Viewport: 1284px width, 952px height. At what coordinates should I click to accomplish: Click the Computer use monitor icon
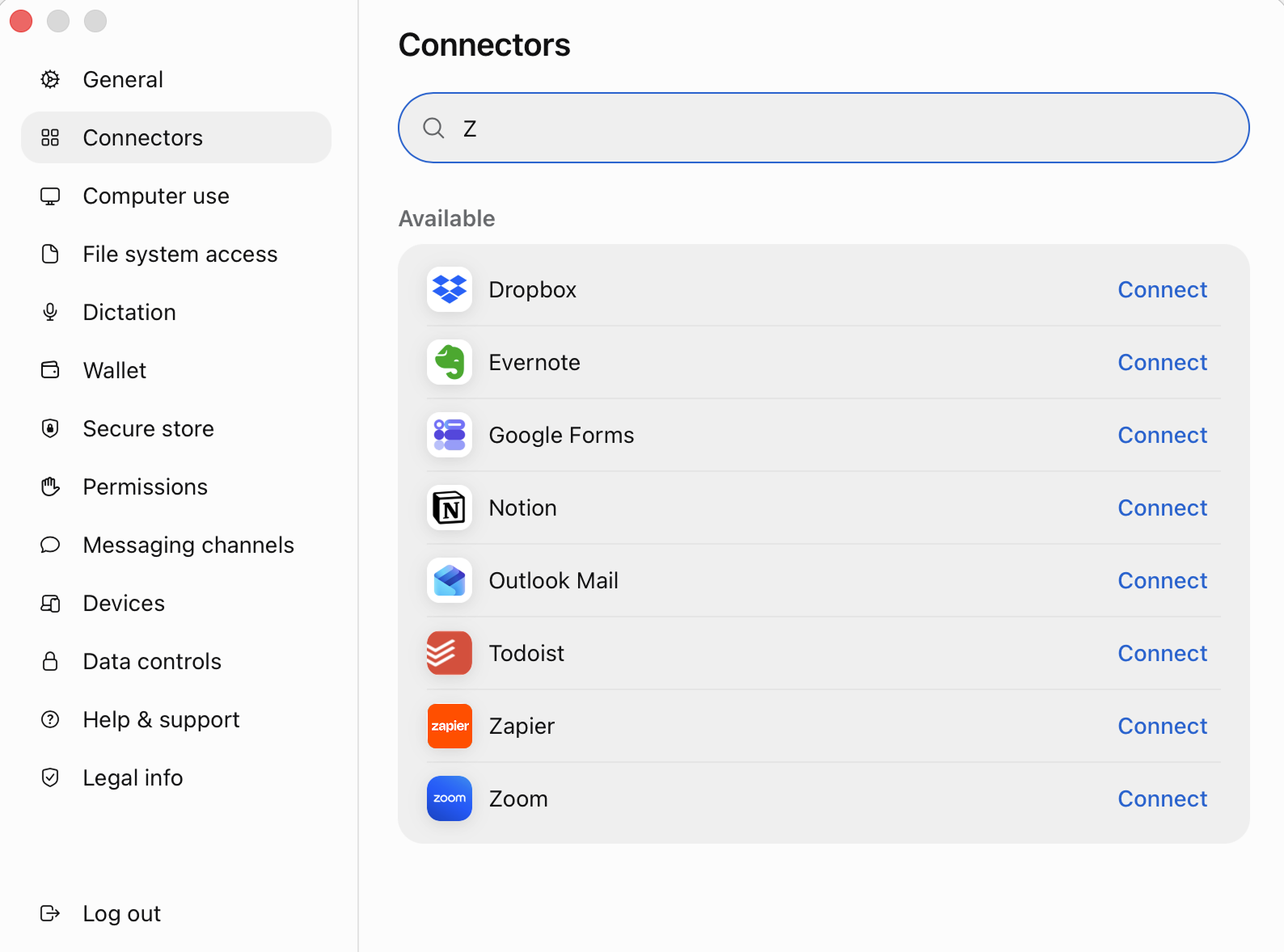(x=50, y=196)
